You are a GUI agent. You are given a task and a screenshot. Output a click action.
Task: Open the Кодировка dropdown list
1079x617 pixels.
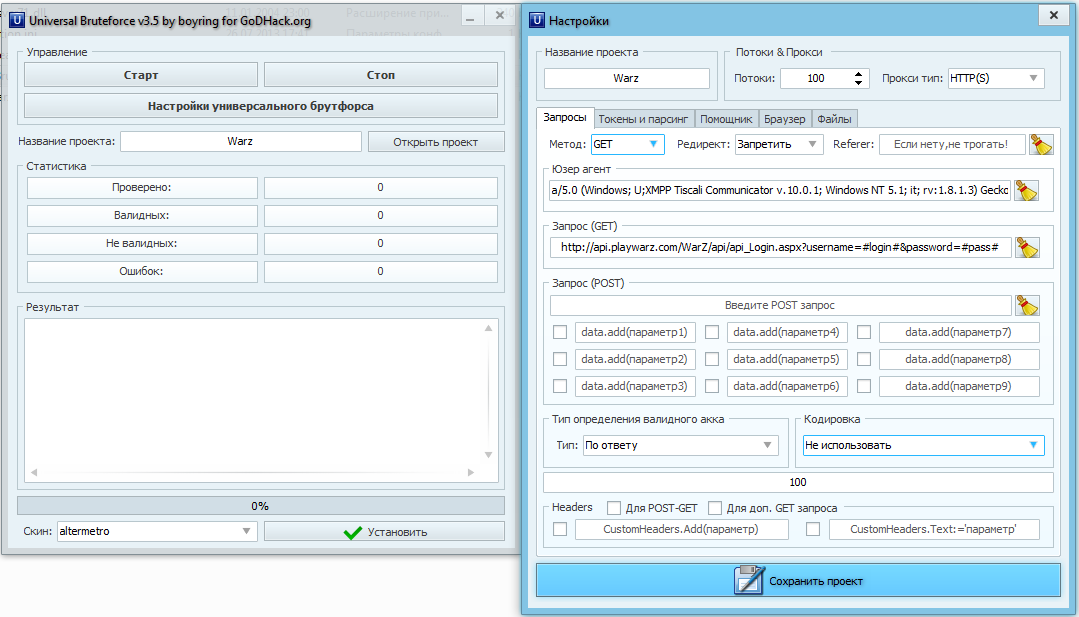pyautogui.click(x=924, y=445)
